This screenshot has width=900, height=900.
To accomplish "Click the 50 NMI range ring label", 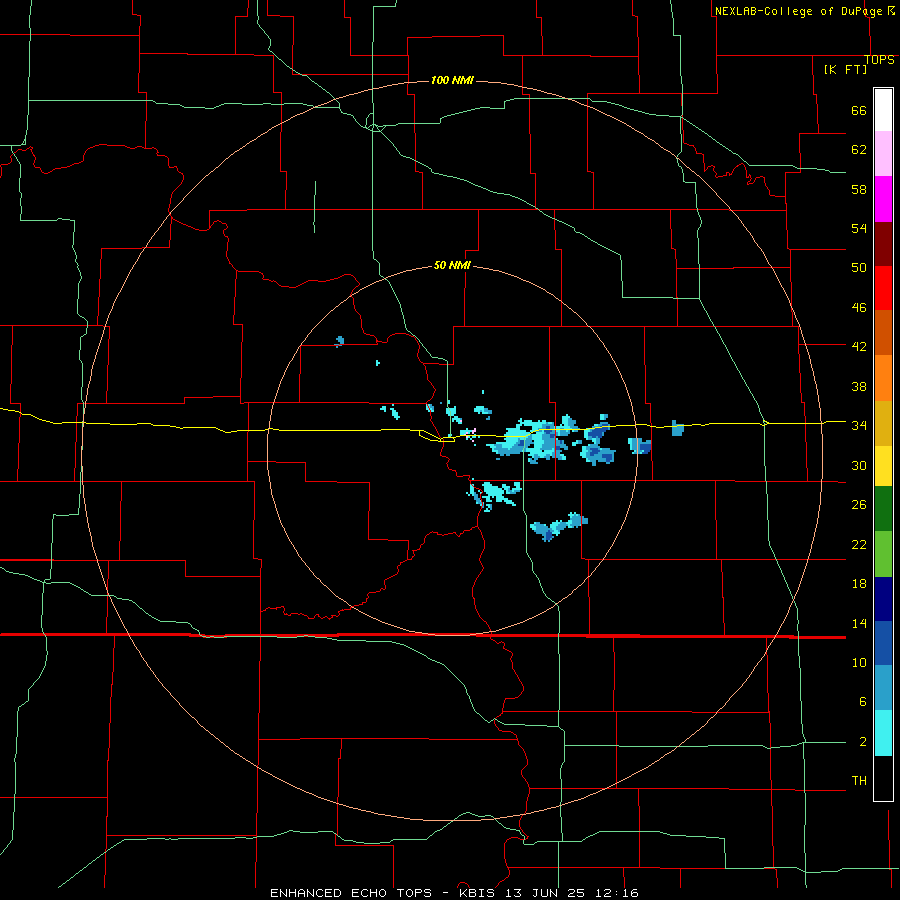I will 452,265.
